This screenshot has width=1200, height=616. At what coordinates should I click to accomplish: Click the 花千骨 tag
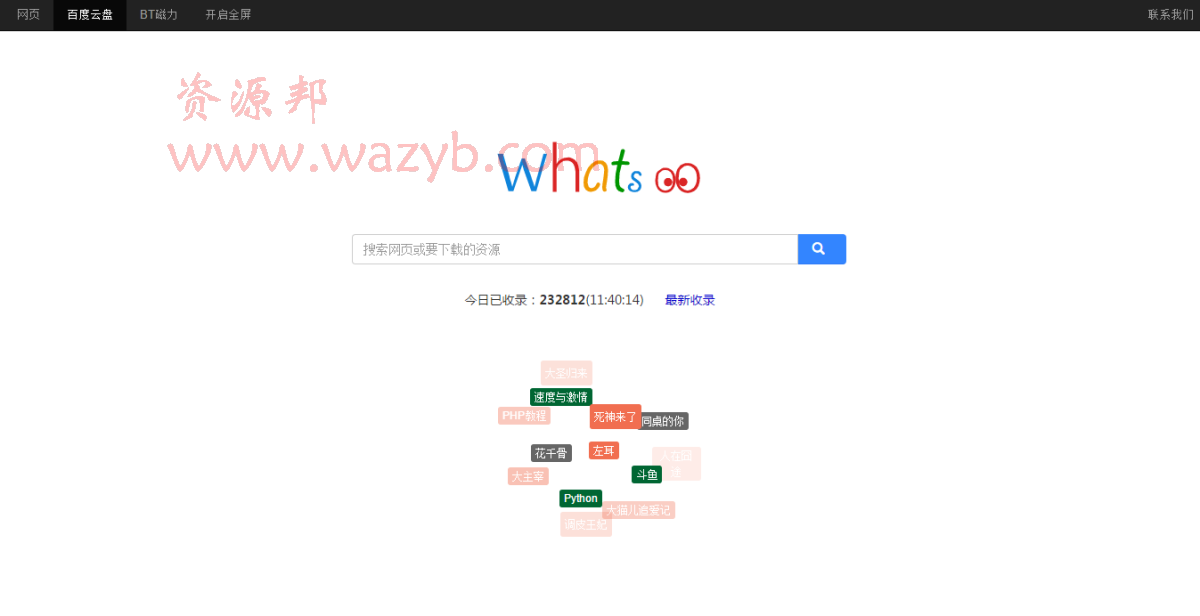coord(551,453)
